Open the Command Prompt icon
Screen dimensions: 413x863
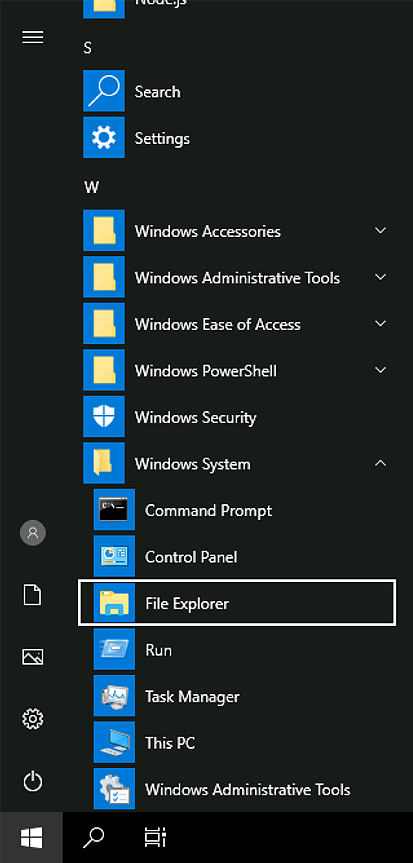(114, 510)
